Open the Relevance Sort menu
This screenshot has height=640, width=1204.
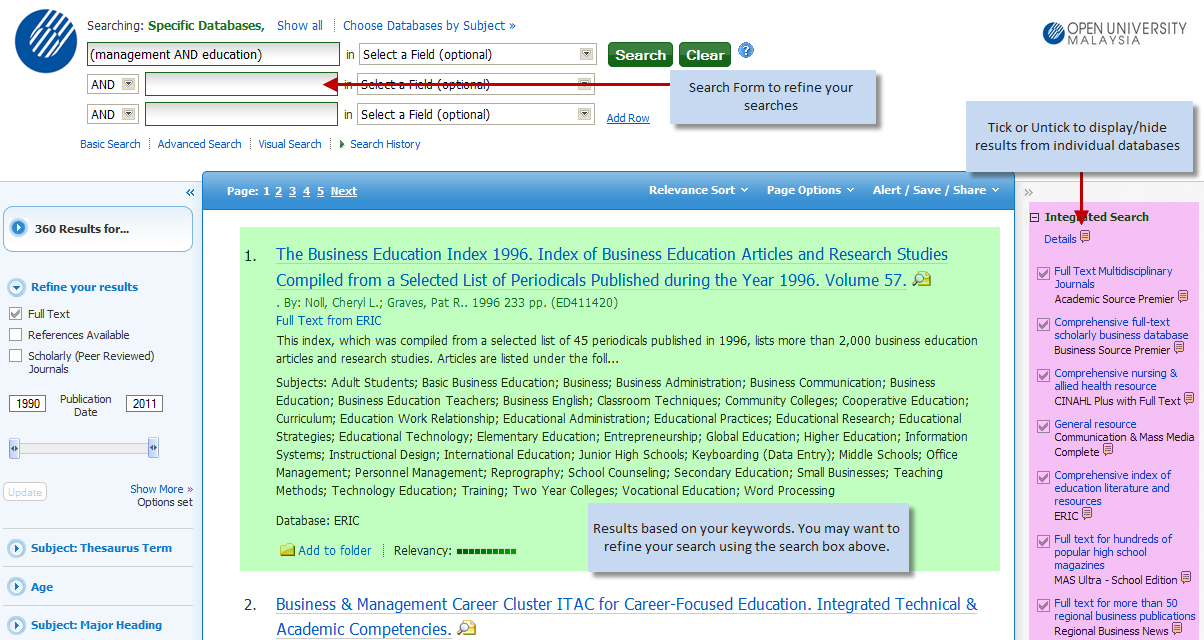[x=698, y=190]
